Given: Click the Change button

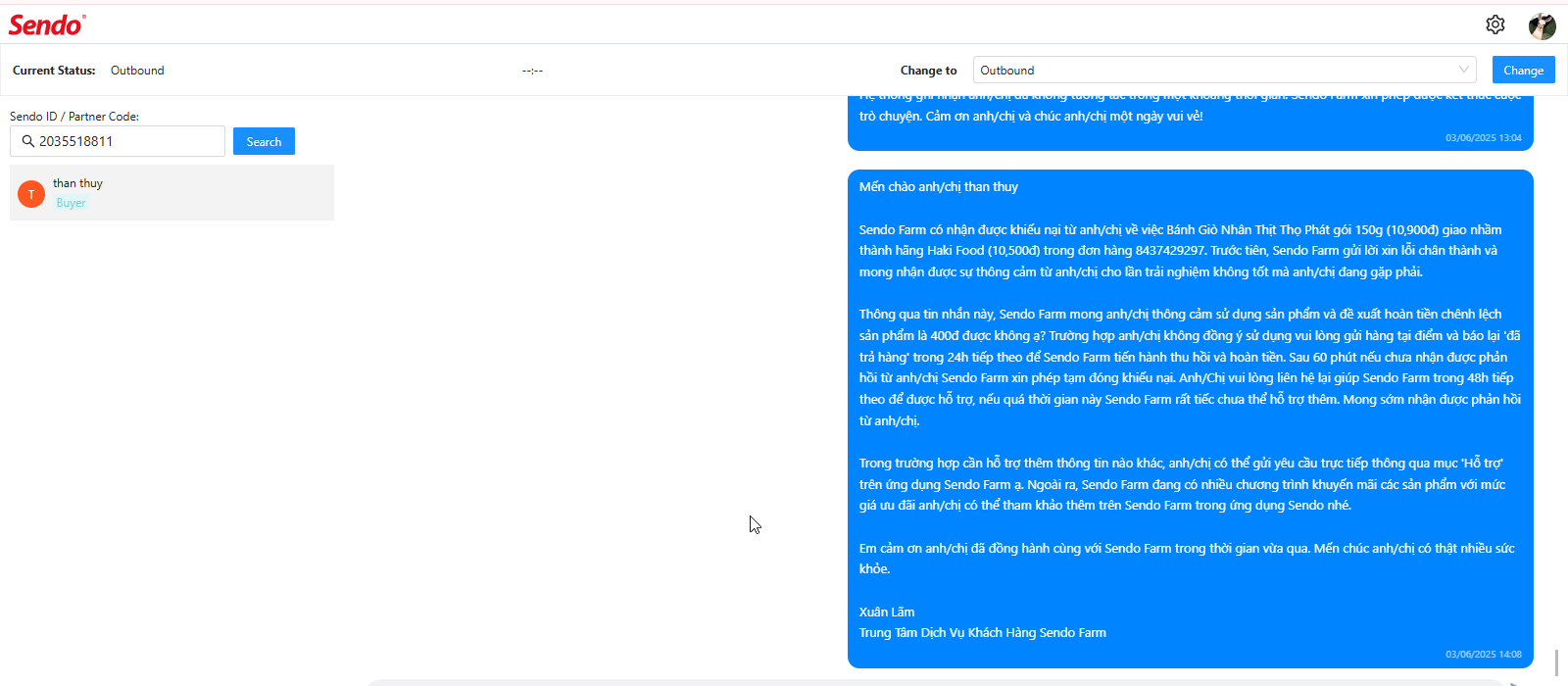Looking at the screenshot, I should (1523, 70).
